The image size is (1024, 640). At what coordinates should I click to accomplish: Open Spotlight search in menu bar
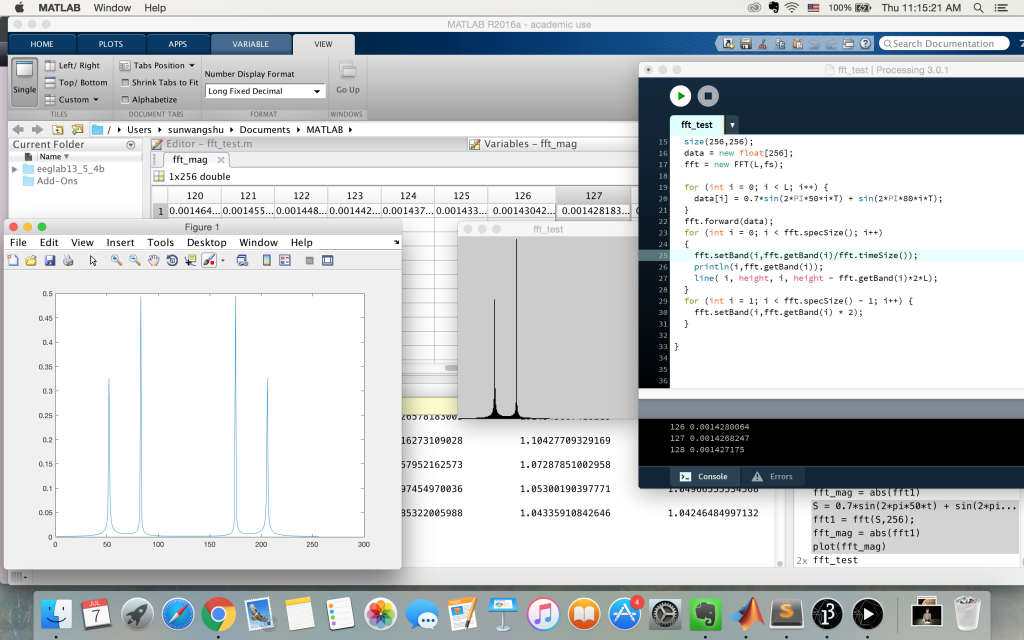(x=978, y=8)
